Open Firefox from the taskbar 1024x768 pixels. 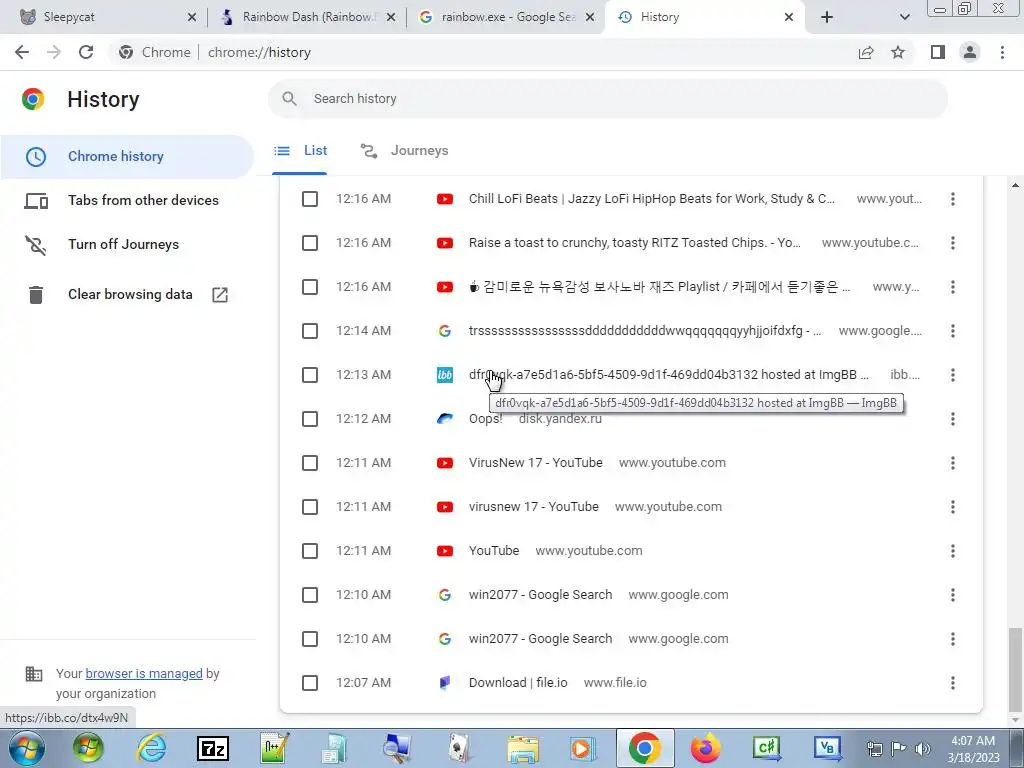705,748
